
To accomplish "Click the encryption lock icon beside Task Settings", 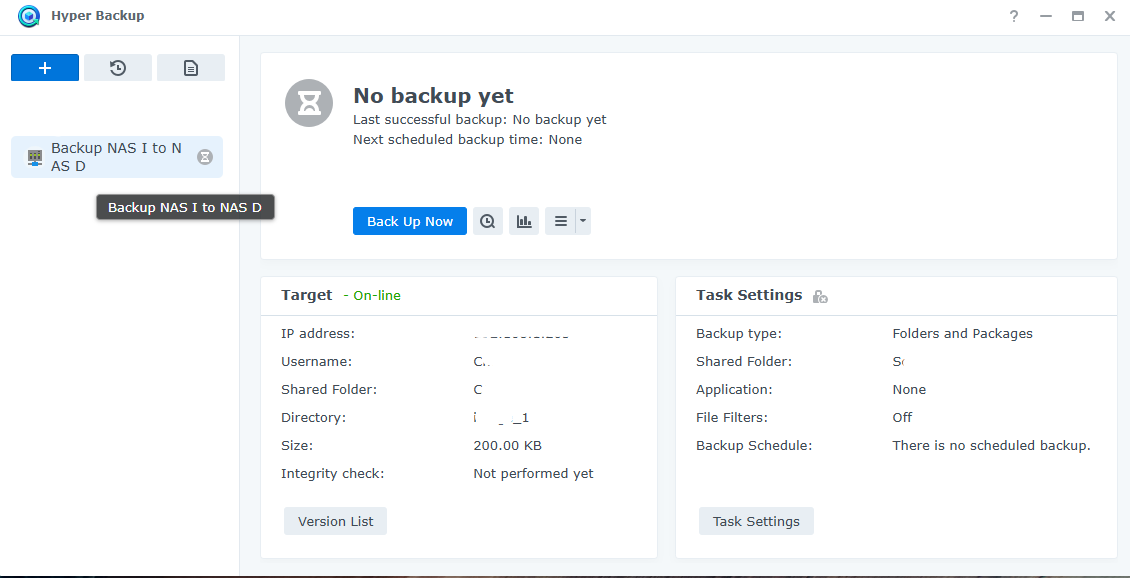I will click(x=820, y=296).
